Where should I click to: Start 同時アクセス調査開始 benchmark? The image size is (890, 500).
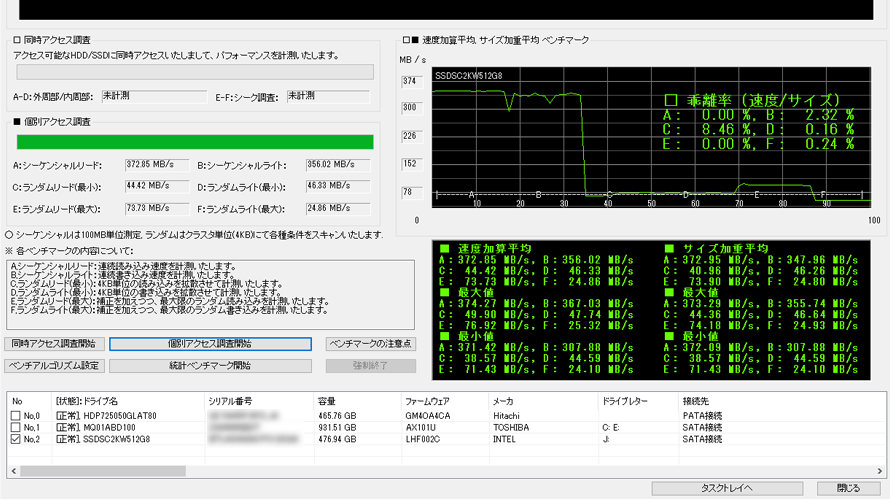tap(54, 344)
